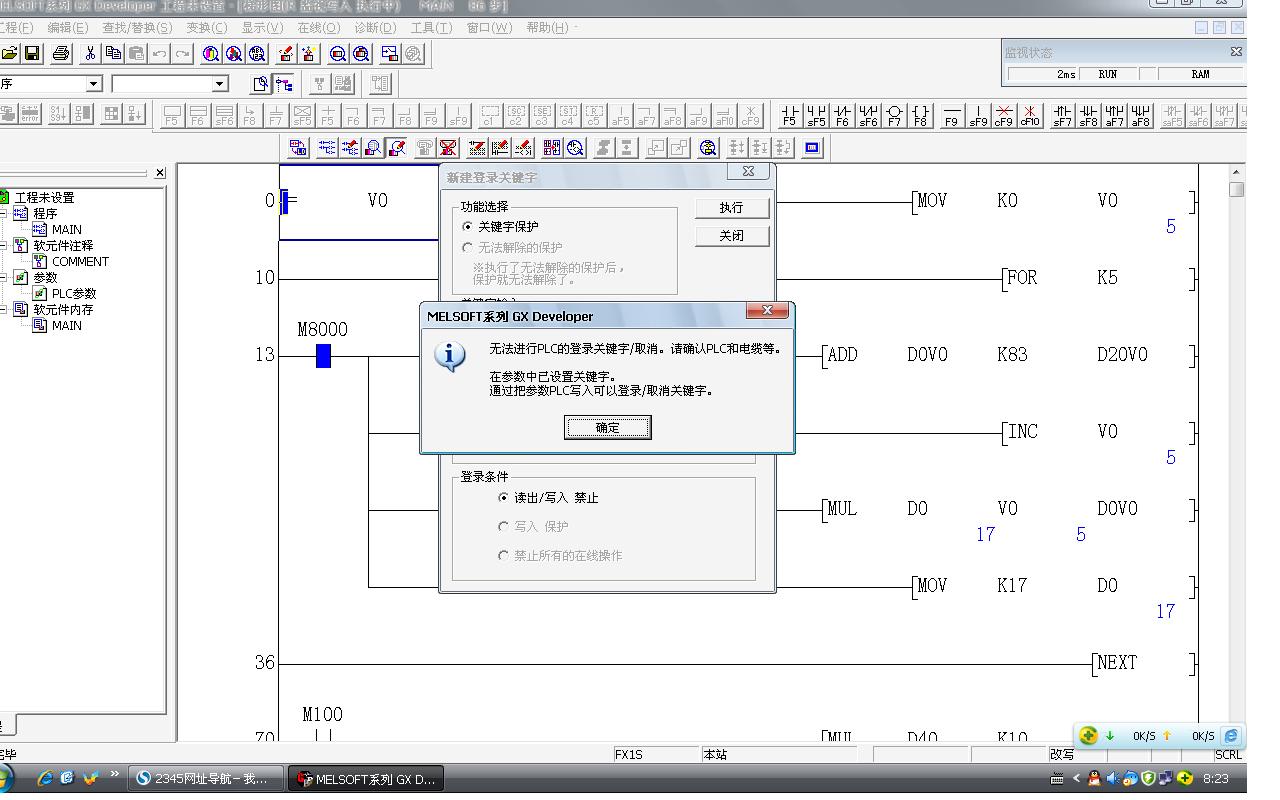Viewport: 1280px width, 800px height.
Task: Select PLC参数 in the project tree
Action: coord(74,293)
